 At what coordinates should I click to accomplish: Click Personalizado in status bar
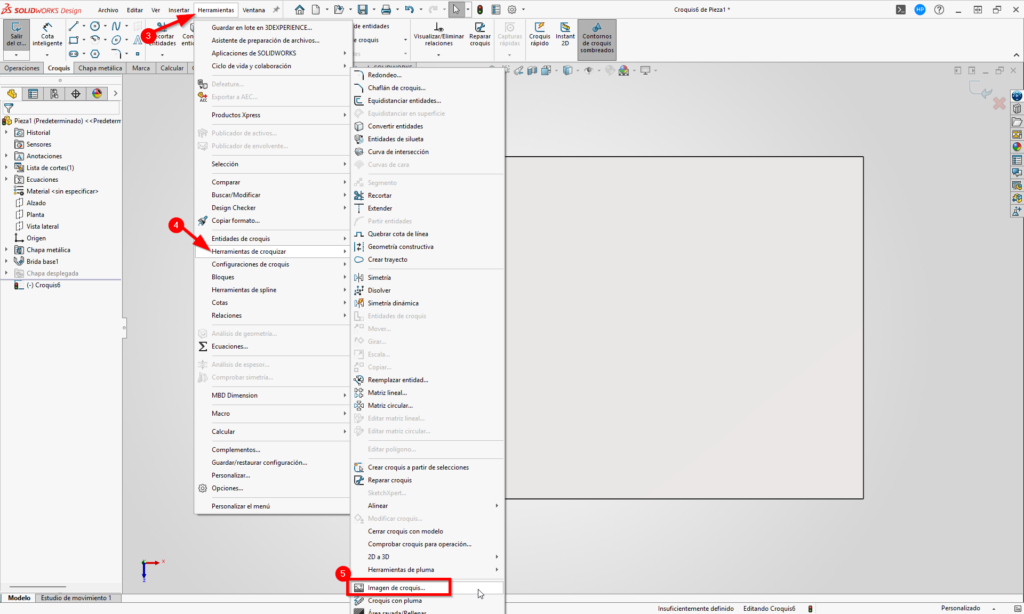click(x=960, y=608)
